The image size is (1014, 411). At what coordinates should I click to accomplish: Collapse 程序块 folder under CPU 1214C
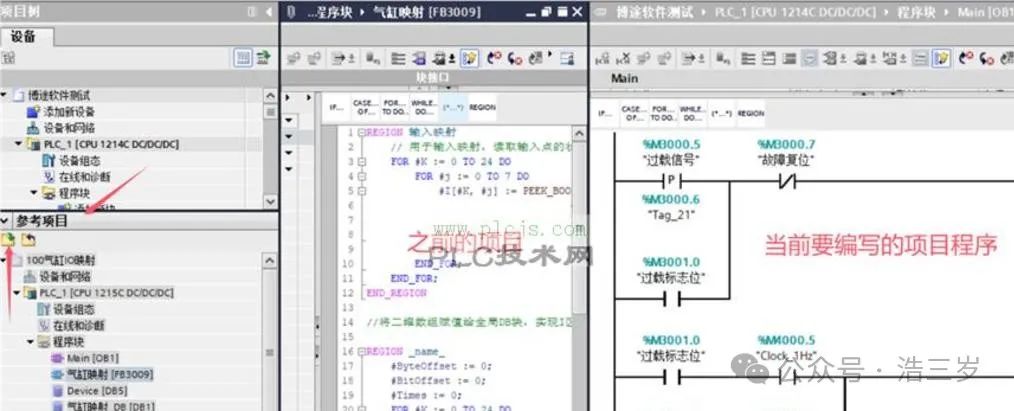35,192
